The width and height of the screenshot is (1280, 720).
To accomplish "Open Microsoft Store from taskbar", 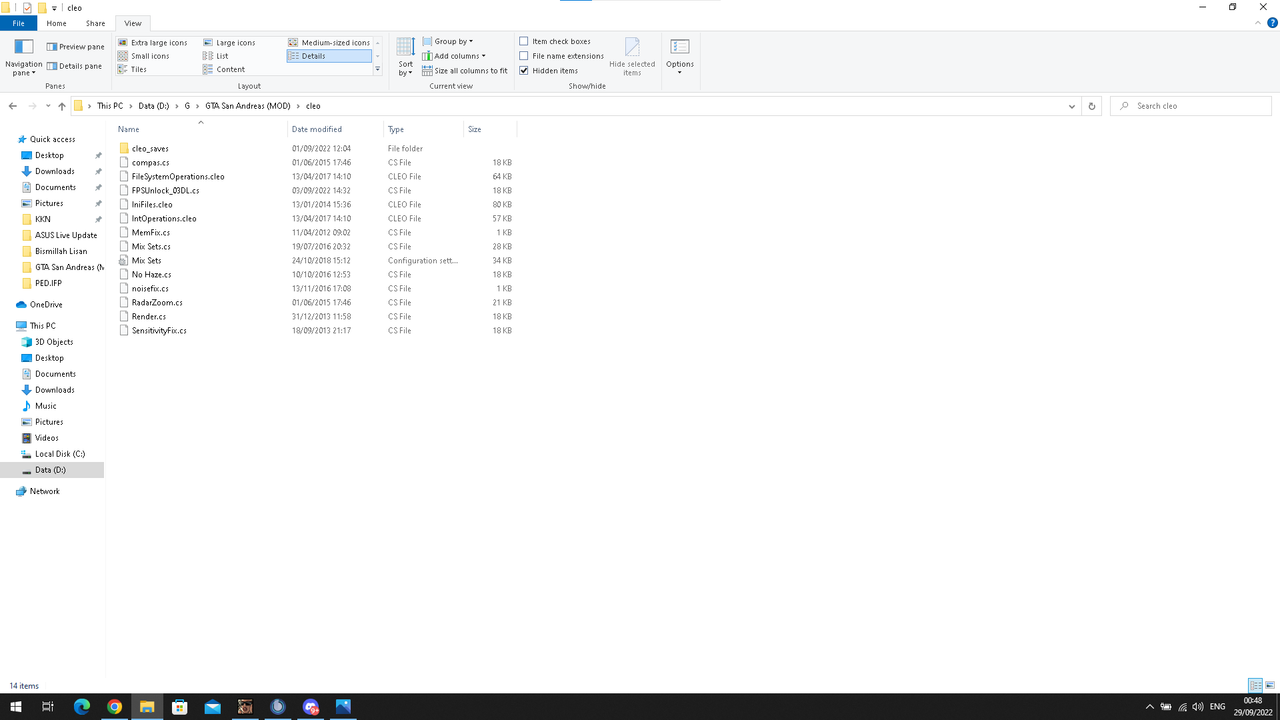I will pyautogui.click(x=180, y=707).
